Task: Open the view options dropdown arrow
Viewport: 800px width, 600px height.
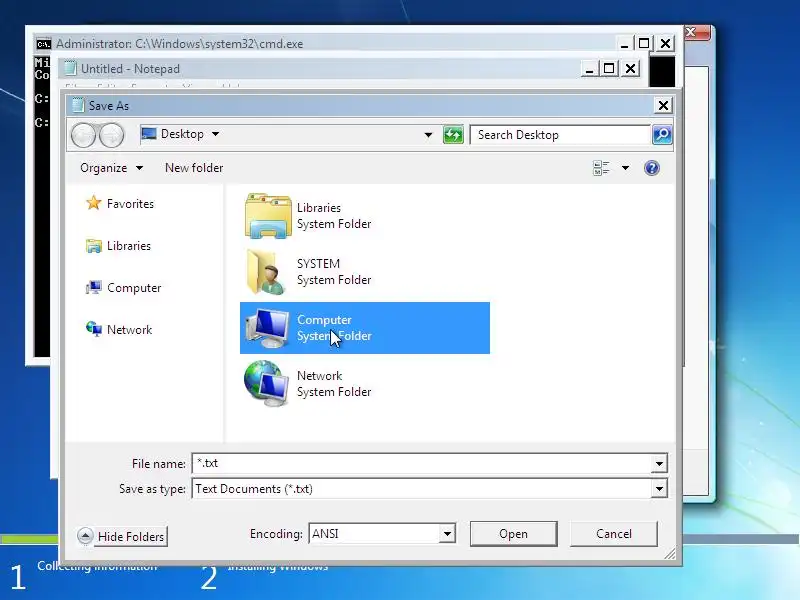Action: [625, 168]
